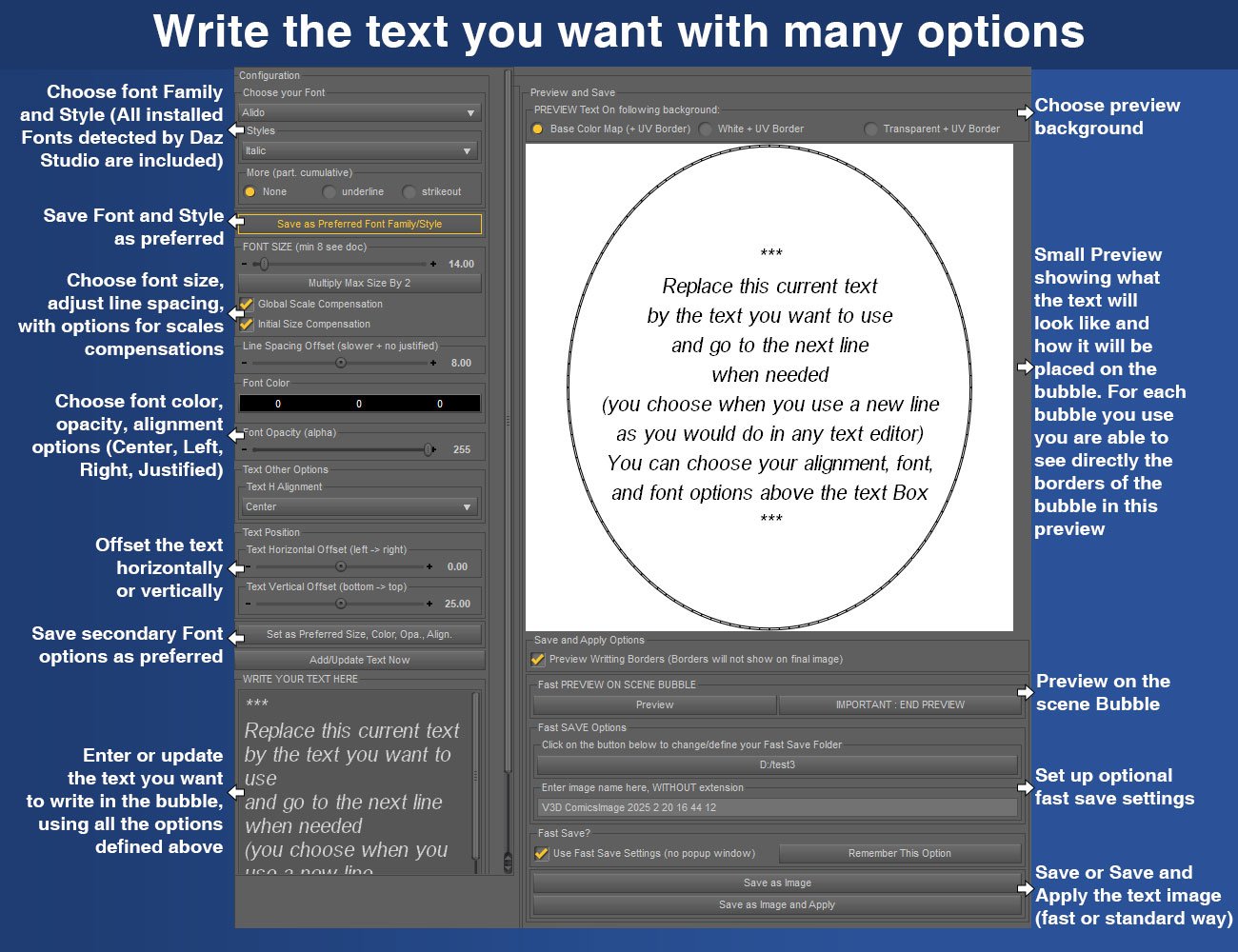The width and height of the screenshot is (1238, 952).
Task: Click the image name input field
Action: [x=776, y=806]
